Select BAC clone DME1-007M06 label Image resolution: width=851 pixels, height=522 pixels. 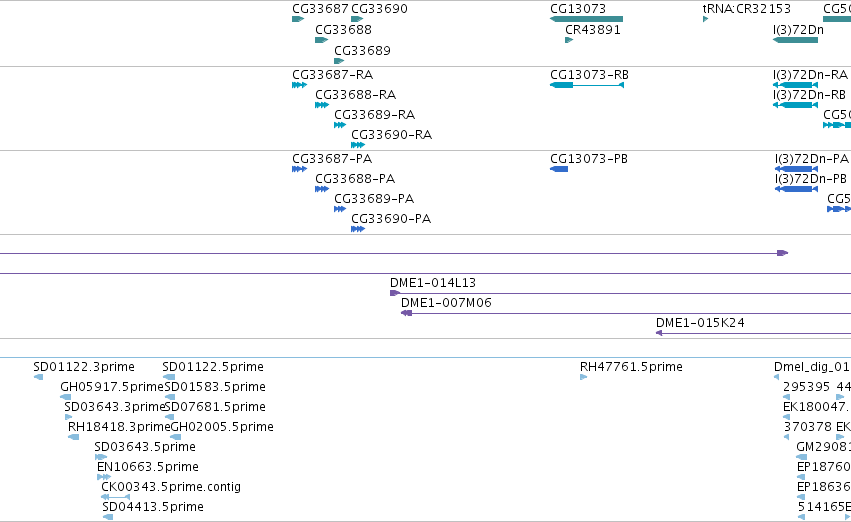[x=446, y=302]
